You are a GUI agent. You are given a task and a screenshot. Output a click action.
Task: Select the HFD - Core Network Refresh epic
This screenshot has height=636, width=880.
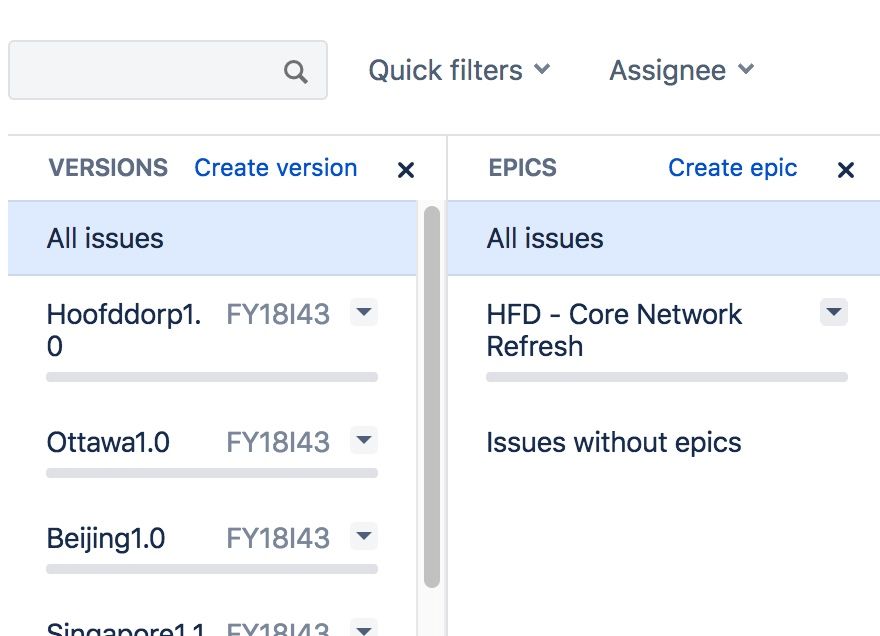614,329
